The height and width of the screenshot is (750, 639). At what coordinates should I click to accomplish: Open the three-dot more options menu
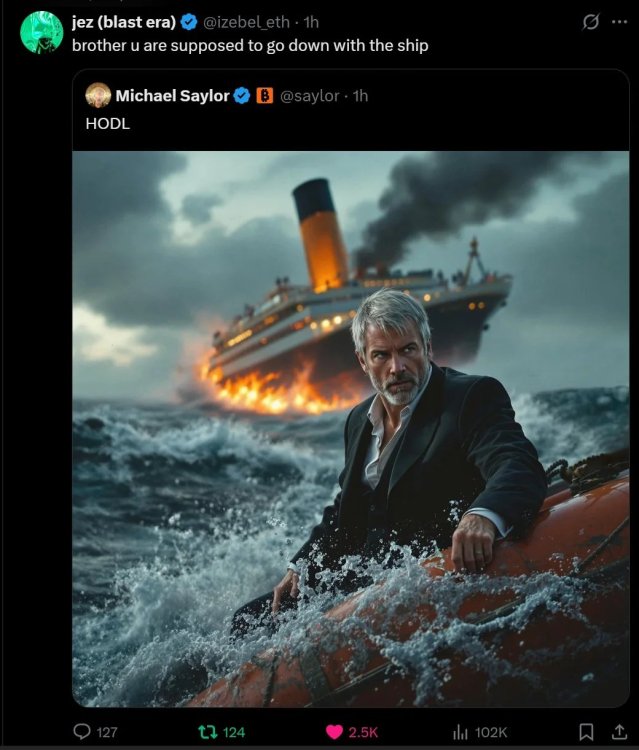click(x=619, y=22)
